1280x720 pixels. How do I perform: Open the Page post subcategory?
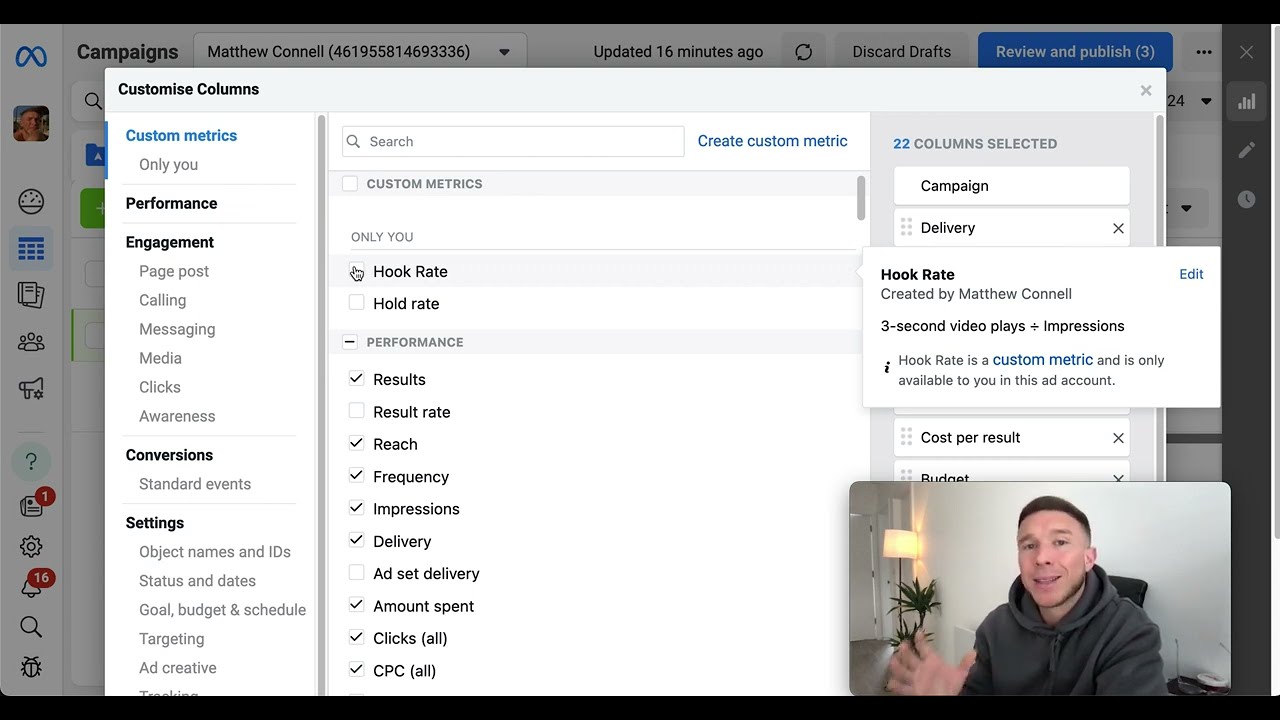tap(174, 272)
